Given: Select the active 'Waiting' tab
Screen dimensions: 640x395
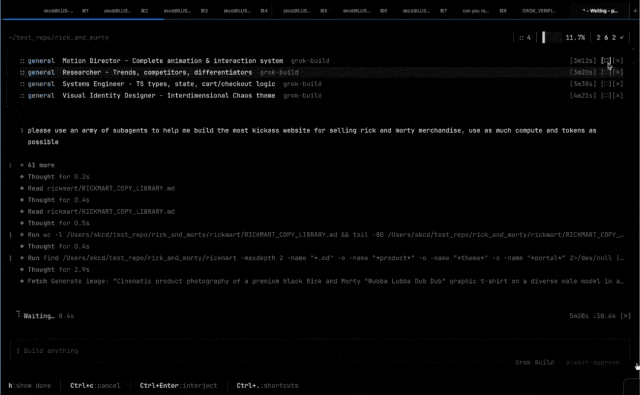Looking at the screenshot, I should [x=600, y=11].
